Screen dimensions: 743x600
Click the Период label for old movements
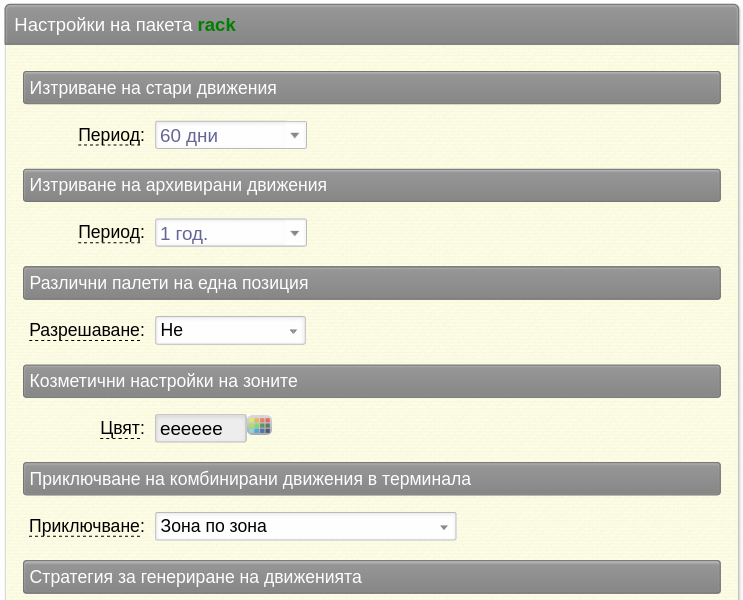(x=111, y=136)
